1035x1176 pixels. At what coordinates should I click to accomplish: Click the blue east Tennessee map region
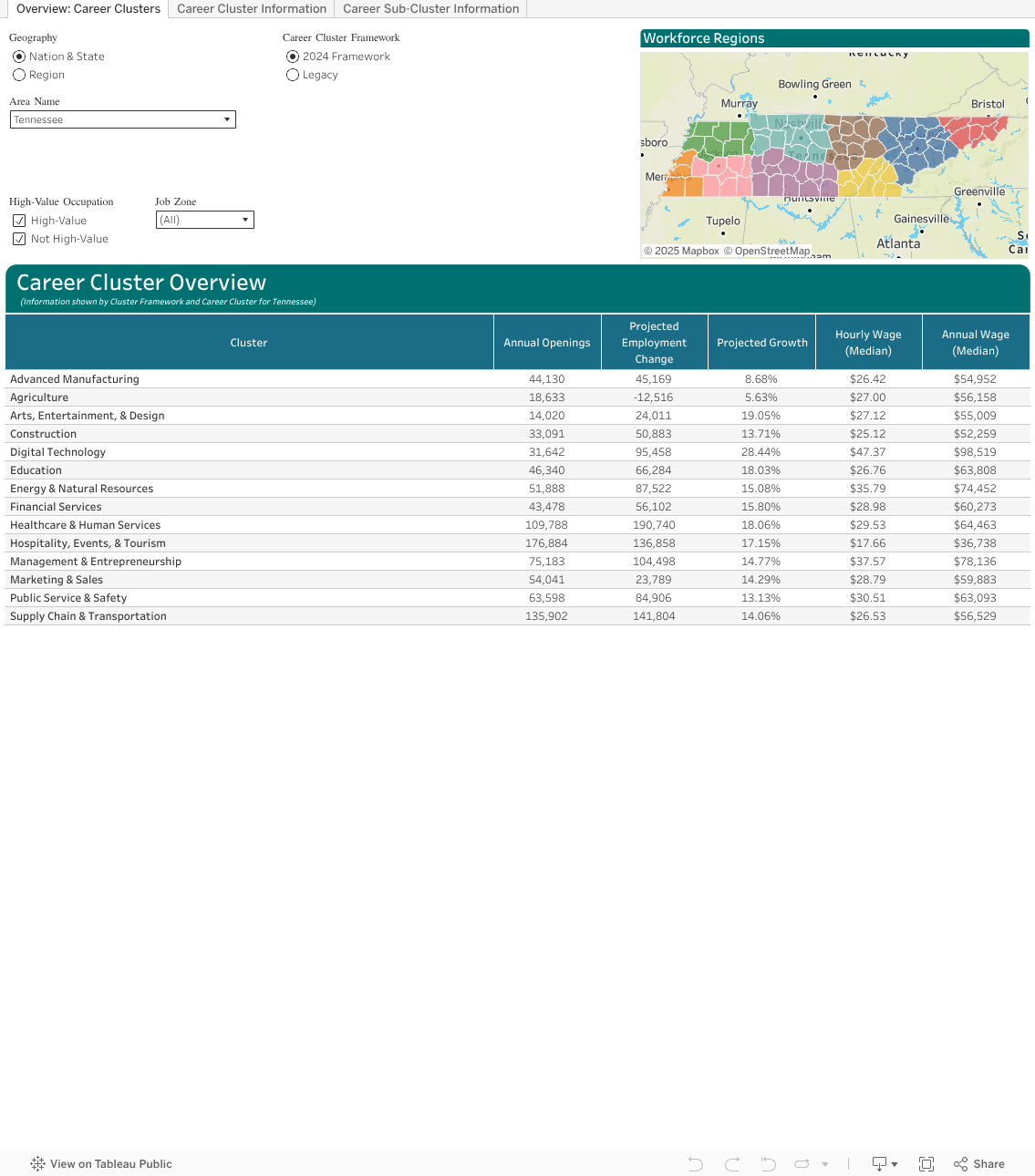pos(916,148)
